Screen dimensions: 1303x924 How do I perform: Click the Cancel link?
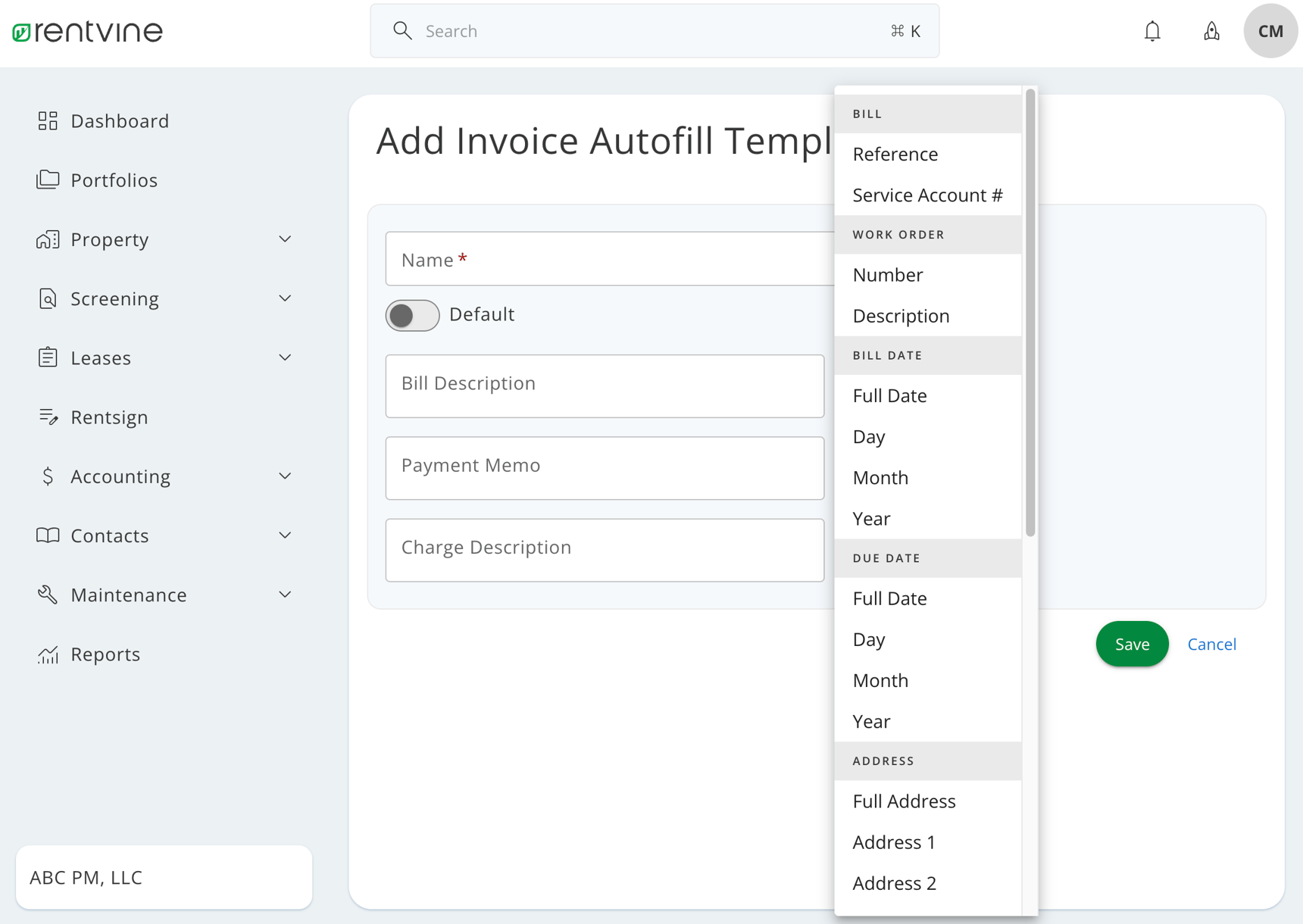tap(1211, 644)
